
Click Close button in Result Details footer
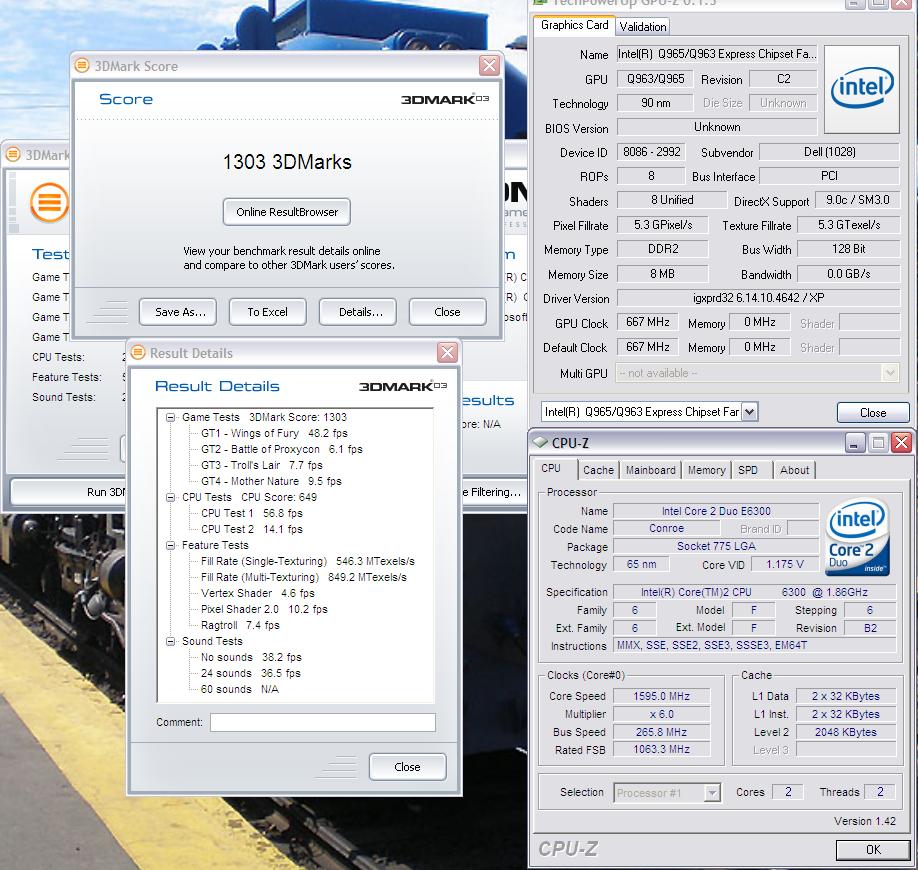(407, 767)
